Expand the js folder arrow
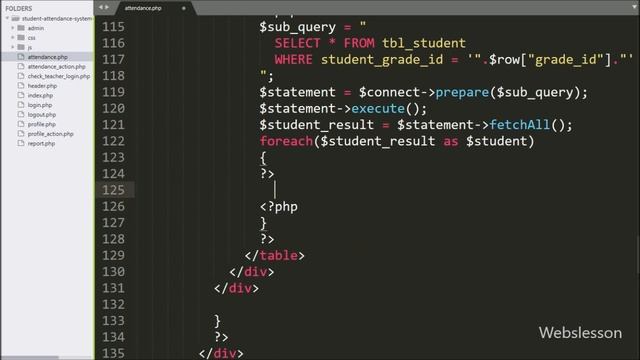The height and width of the screenshot is (360, 640). (13, 47)
